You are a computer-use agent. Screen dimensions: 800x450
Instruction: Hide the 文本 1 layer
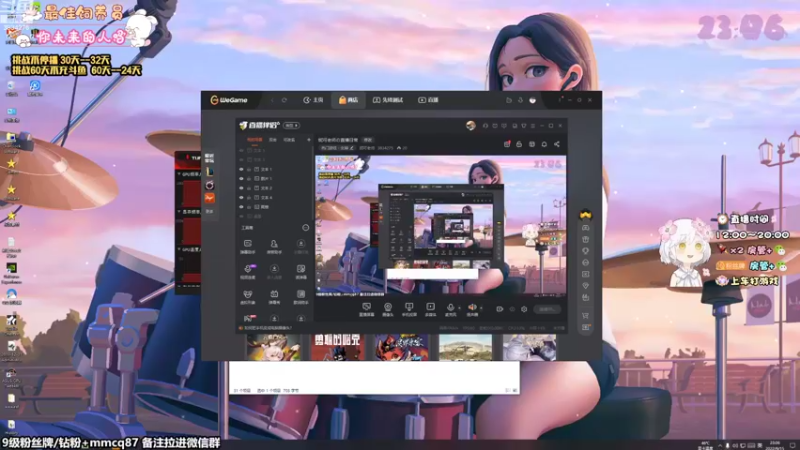[x=241, y=169]
